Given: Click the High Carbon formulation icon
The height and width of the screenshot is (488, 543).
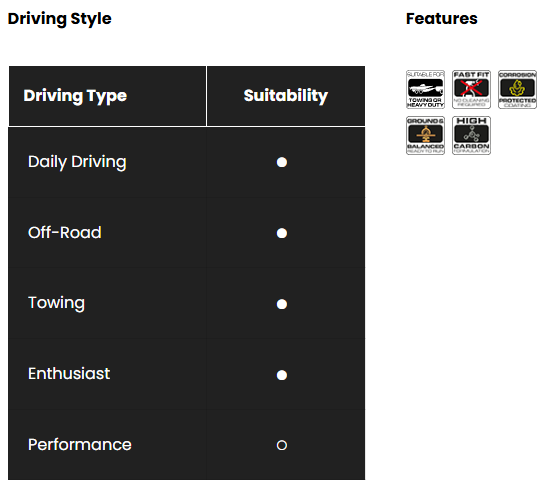Looking at the screenshot, I should [471, 135].
